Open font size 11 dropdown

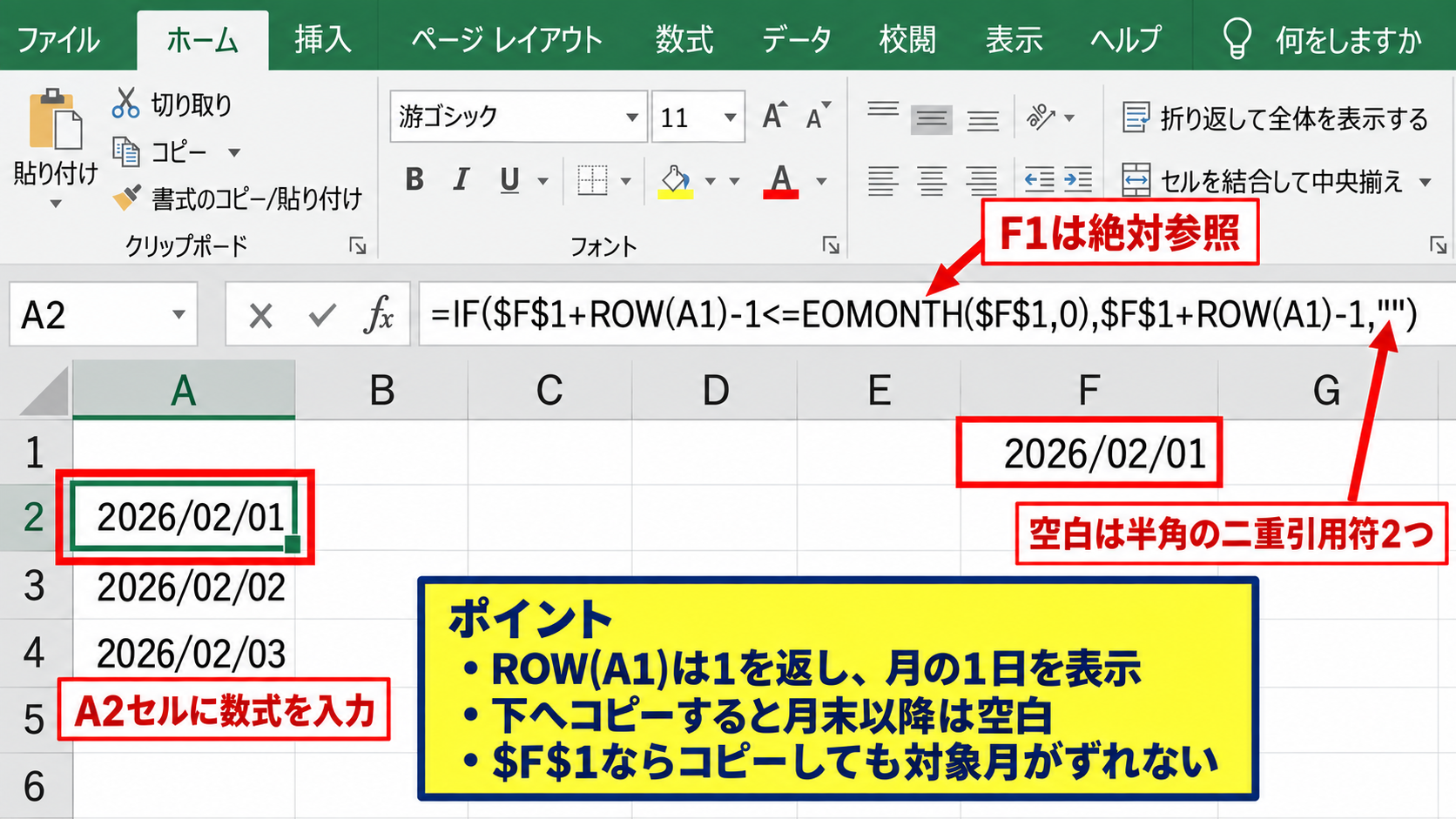point(731,117)
